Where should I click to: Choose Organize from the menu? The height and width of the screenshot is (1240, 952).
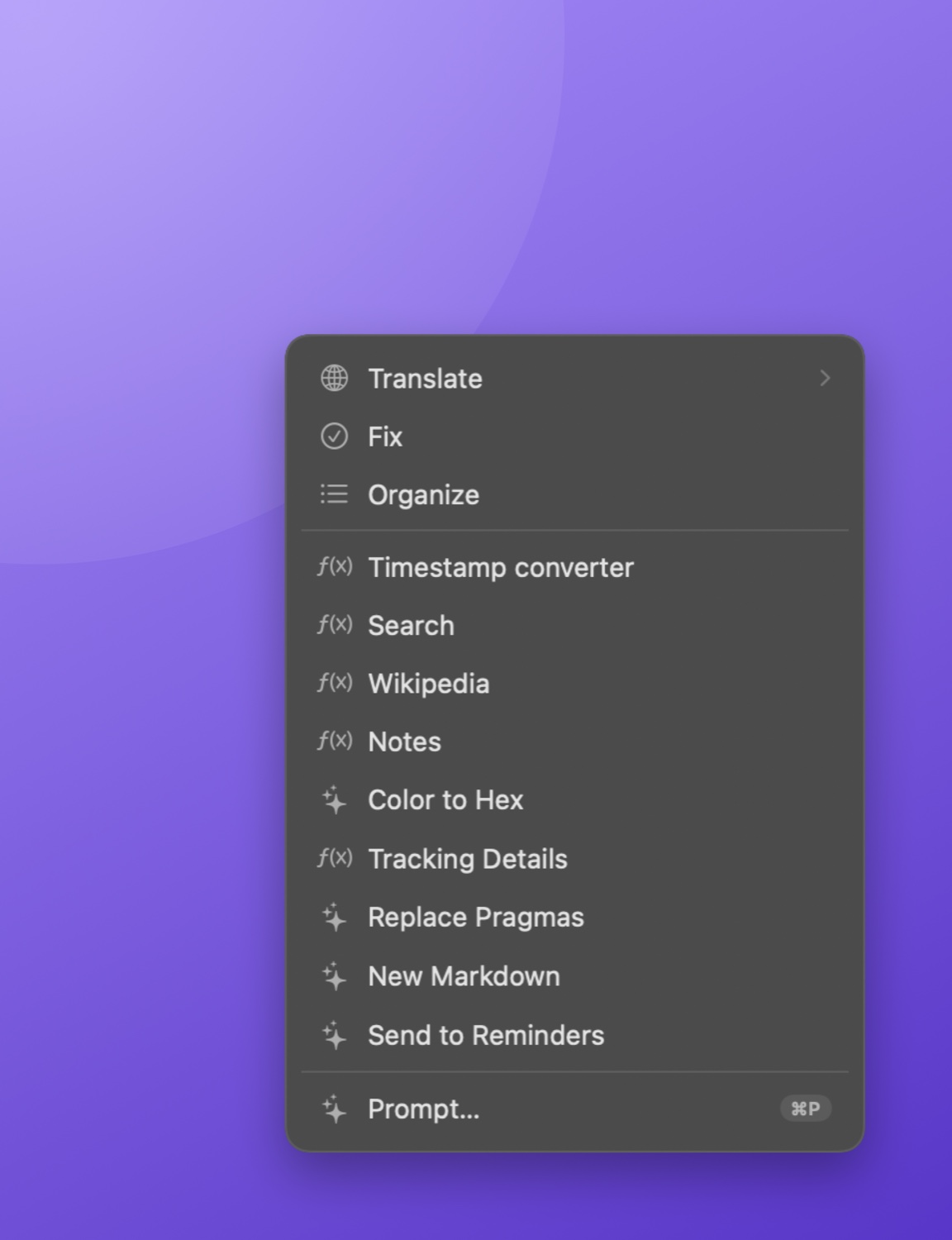pyautogui.click(x=575, y=494)
